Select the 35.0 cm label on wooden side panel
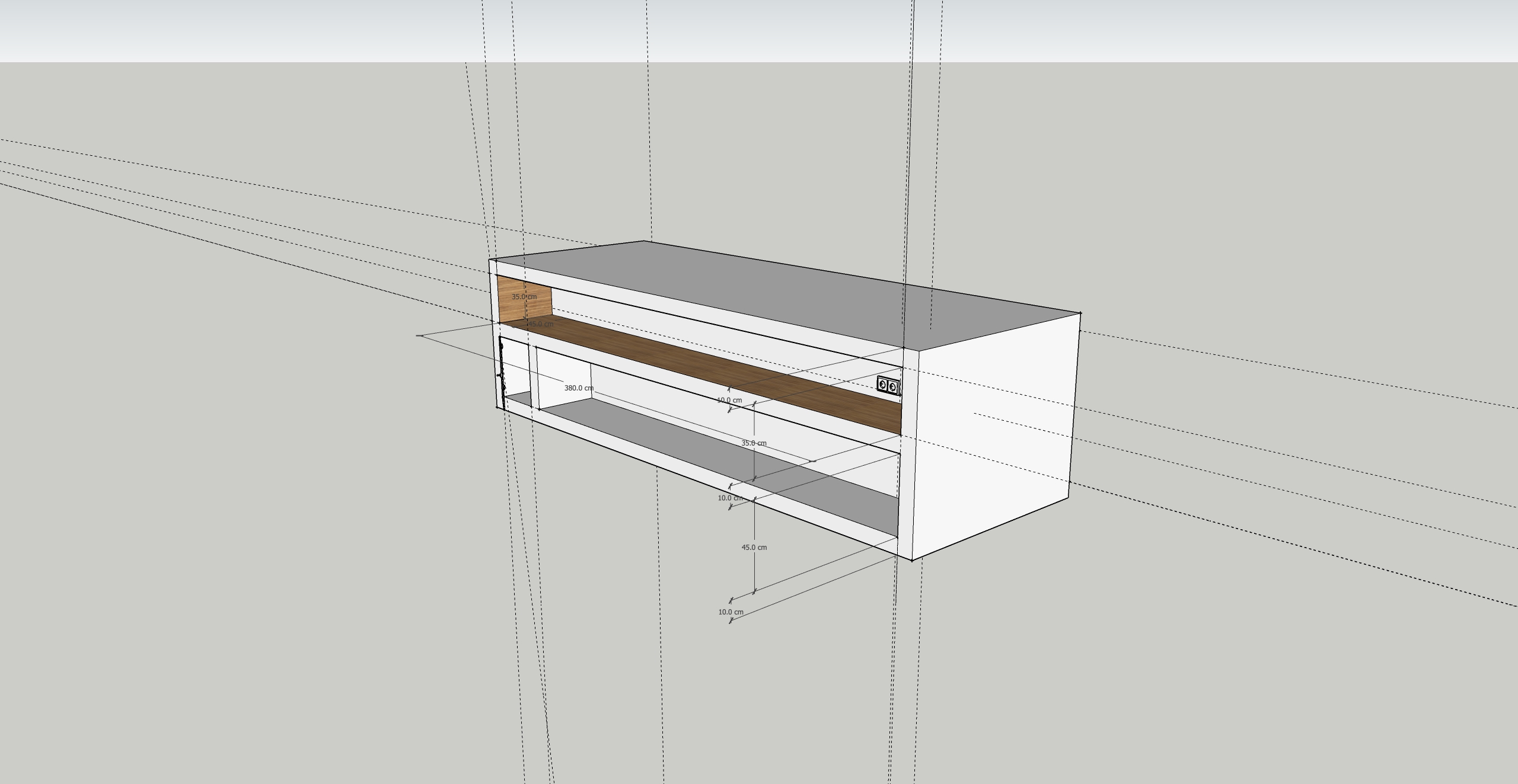 pyautogui.click(x=524, y=296)
